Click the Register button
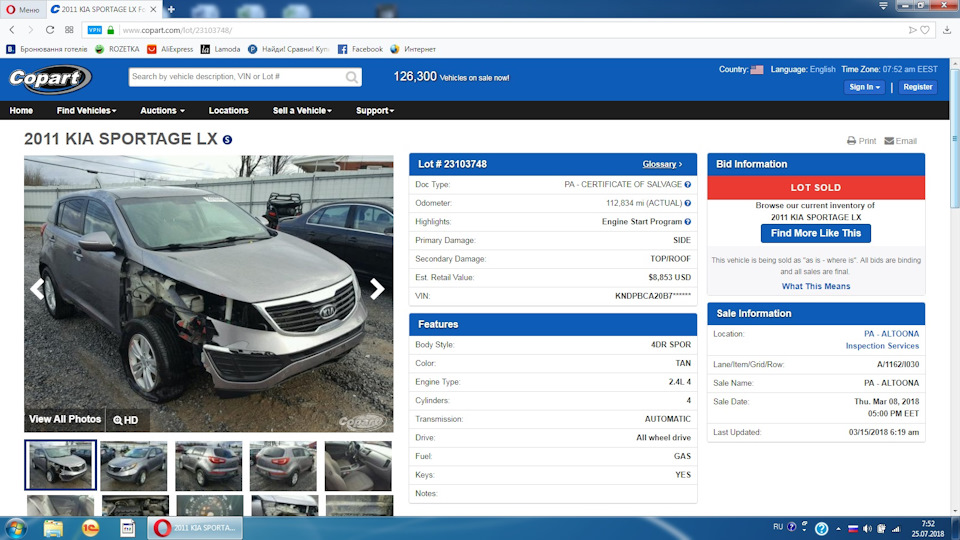Screen dimensions: 960x540 (x=918, y=87)
